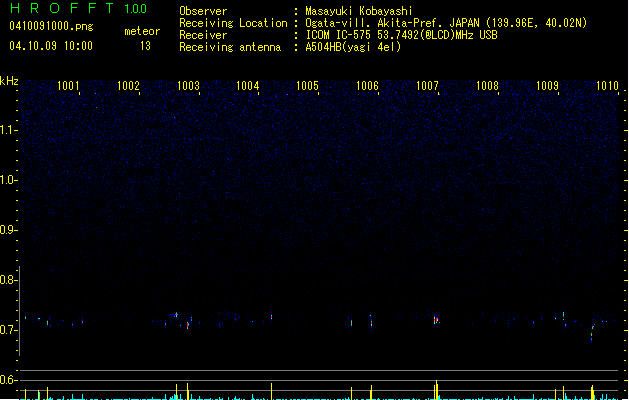Click the 1004 time axis label
This screenshot has width=629, height=400.
click(248, 86)
